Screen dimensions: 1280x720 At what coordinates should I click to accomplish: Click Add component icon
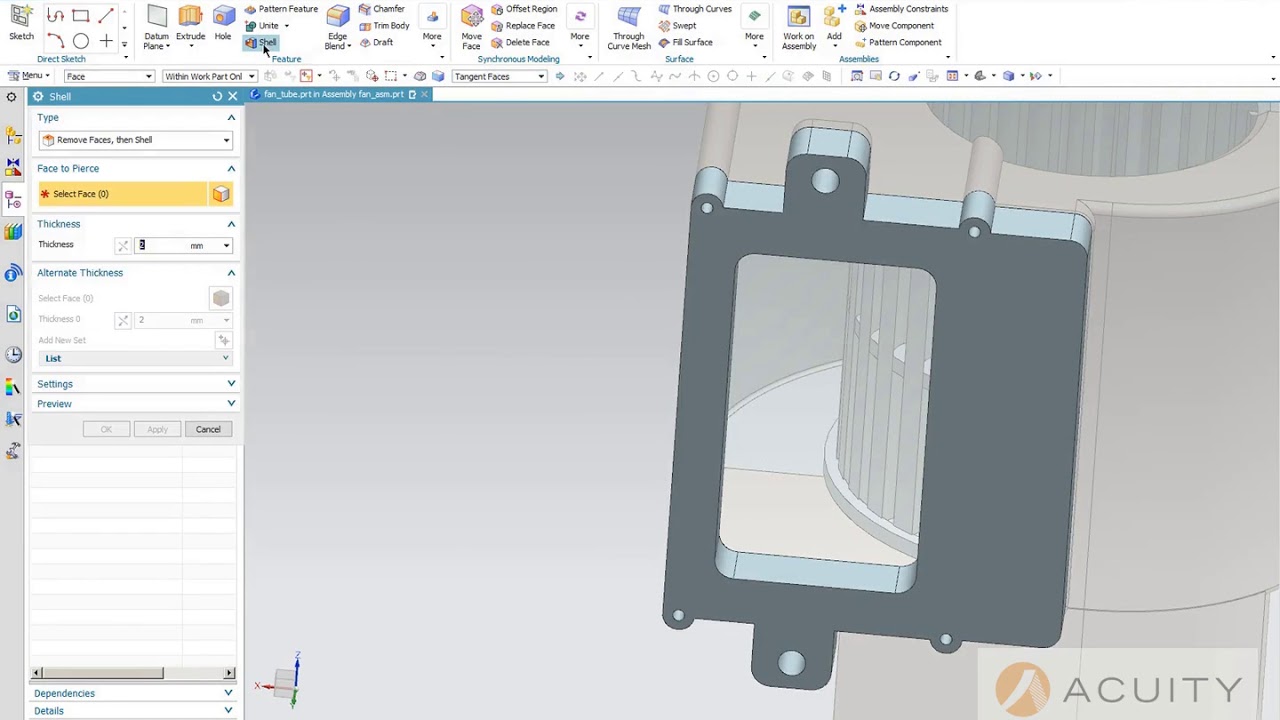coord(834,24)
